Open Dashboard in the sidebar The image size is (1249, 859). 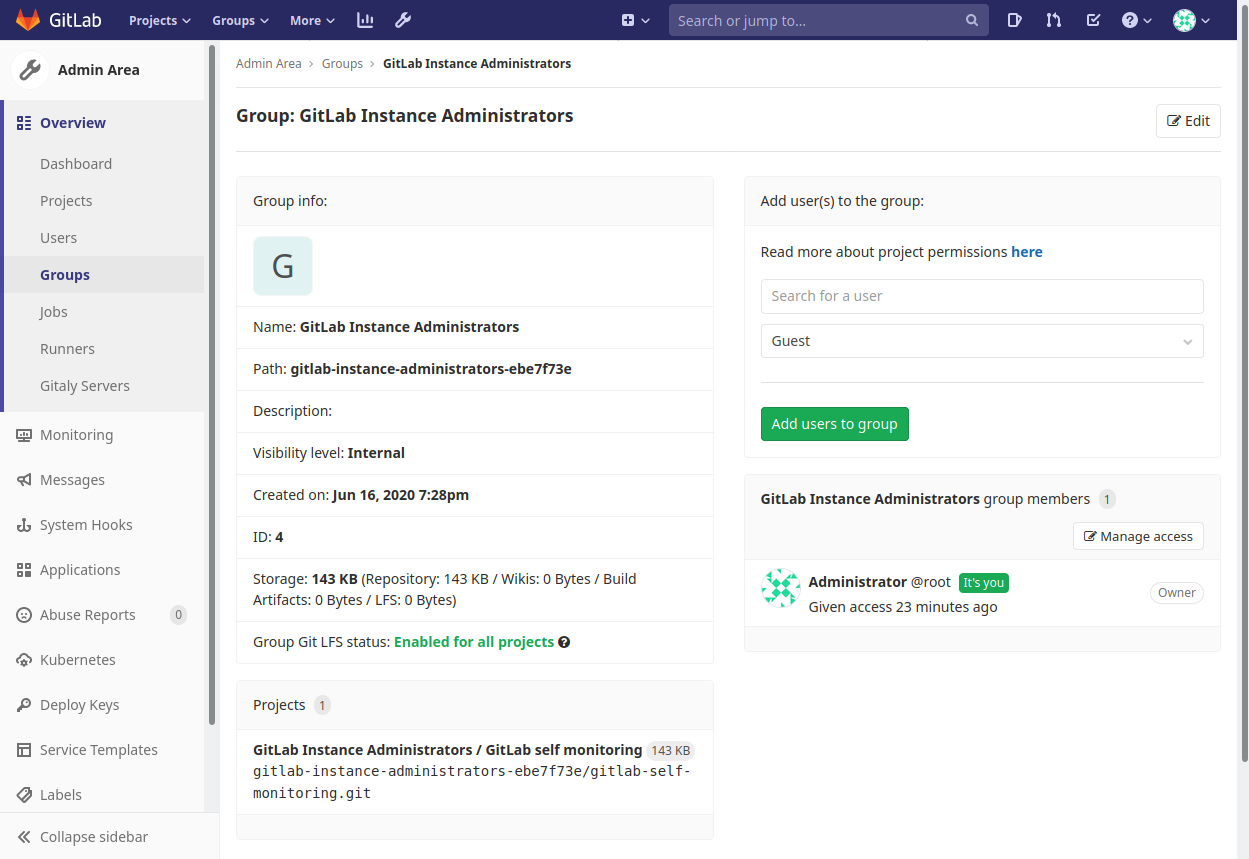76,164
